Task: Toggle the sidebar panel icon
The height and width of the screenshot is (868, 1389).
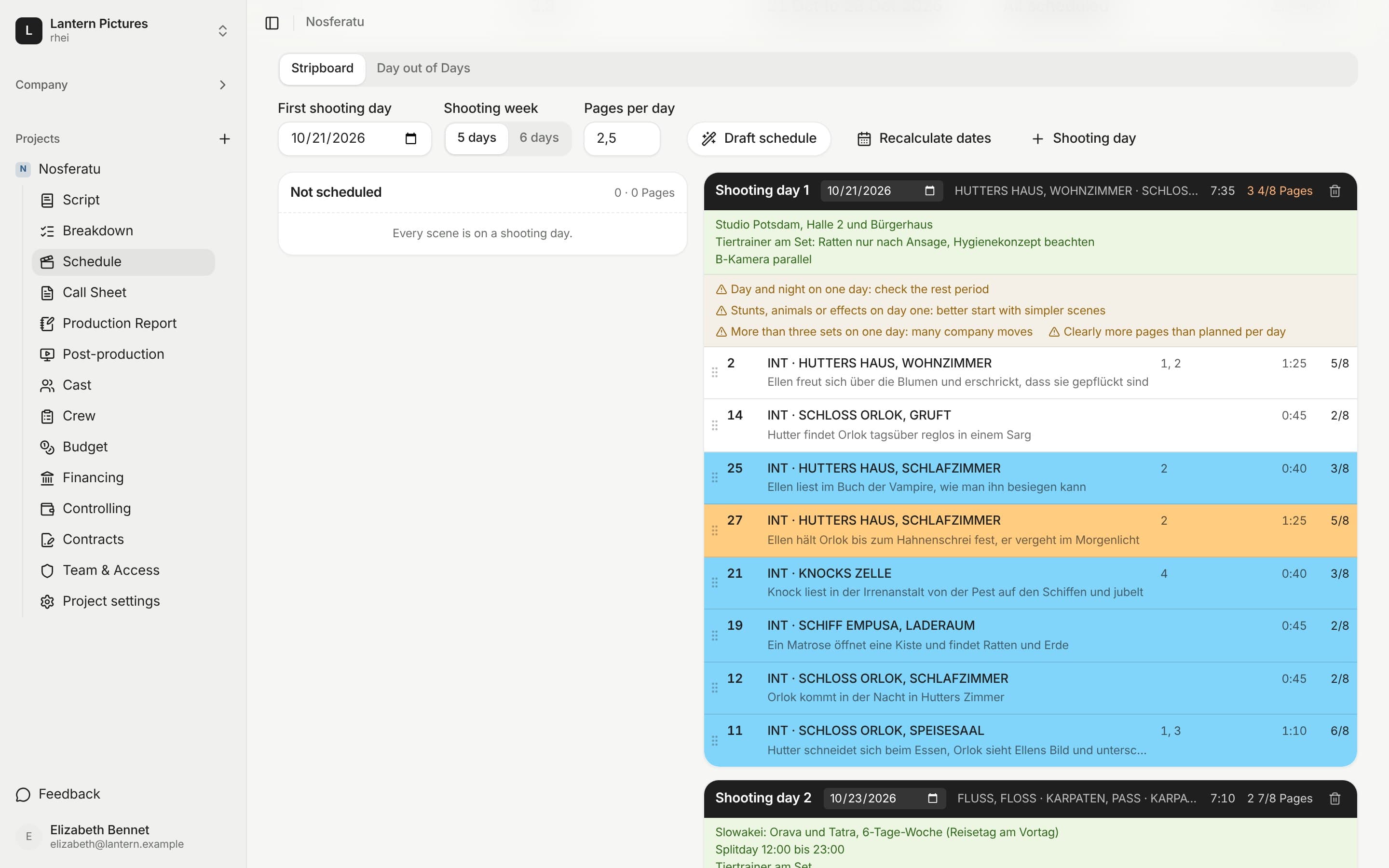Action: pyautogui.click(x=272, y=23)
